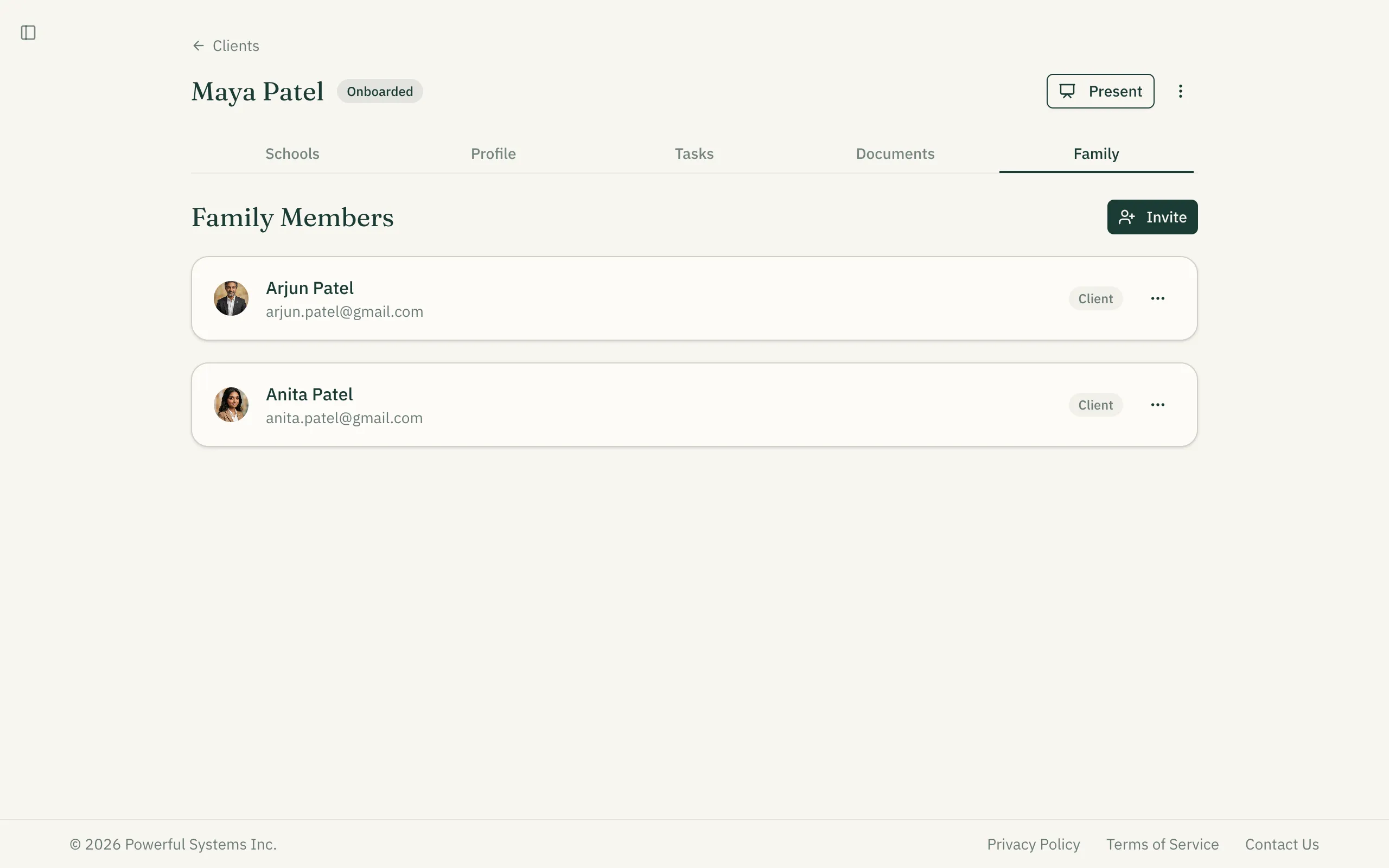The width and height of the screenshot is (1389, 868).
Task: Go back to Clients list
Action: 226,46
